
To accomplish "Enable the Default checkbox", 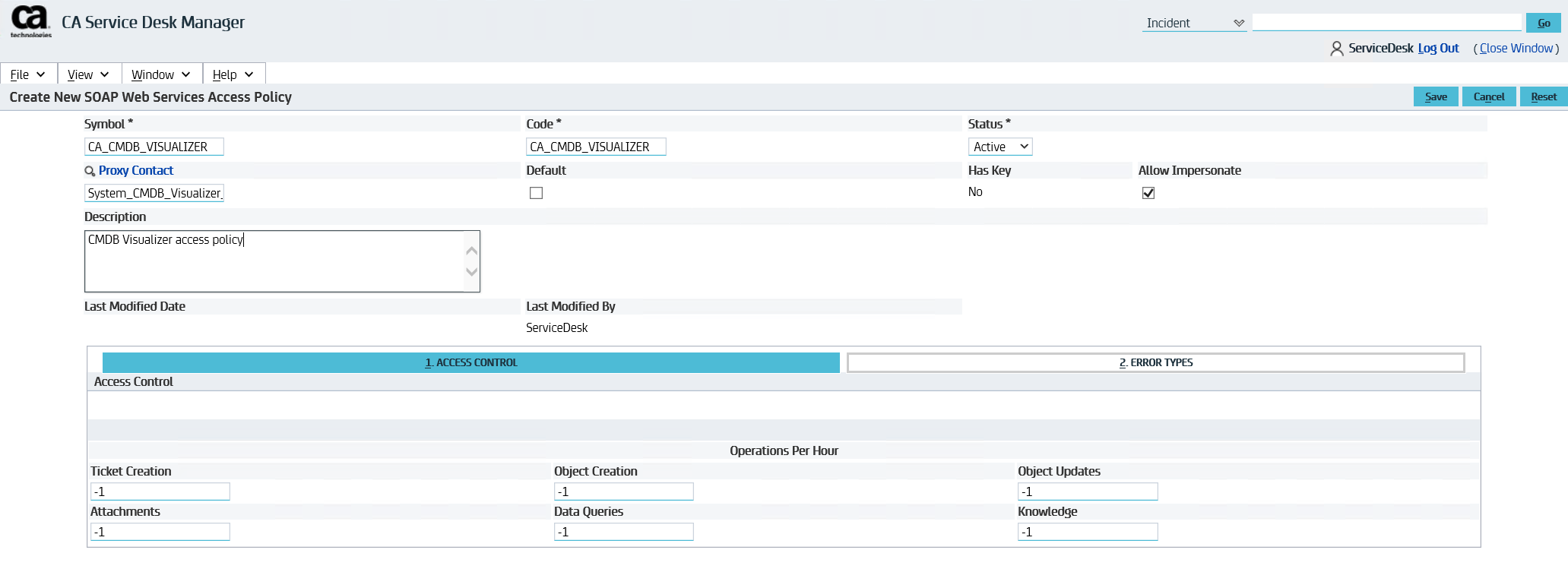I will pyautogui.click(x=536, y=193).
